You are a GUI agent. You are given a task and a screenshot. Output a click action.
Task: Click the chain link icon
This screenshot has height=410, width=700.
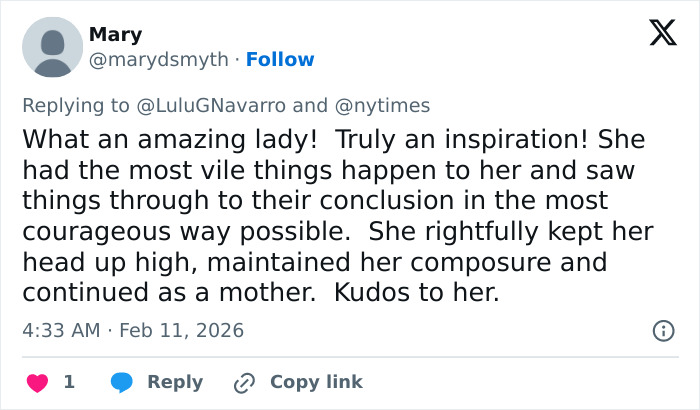coord(244,382)
